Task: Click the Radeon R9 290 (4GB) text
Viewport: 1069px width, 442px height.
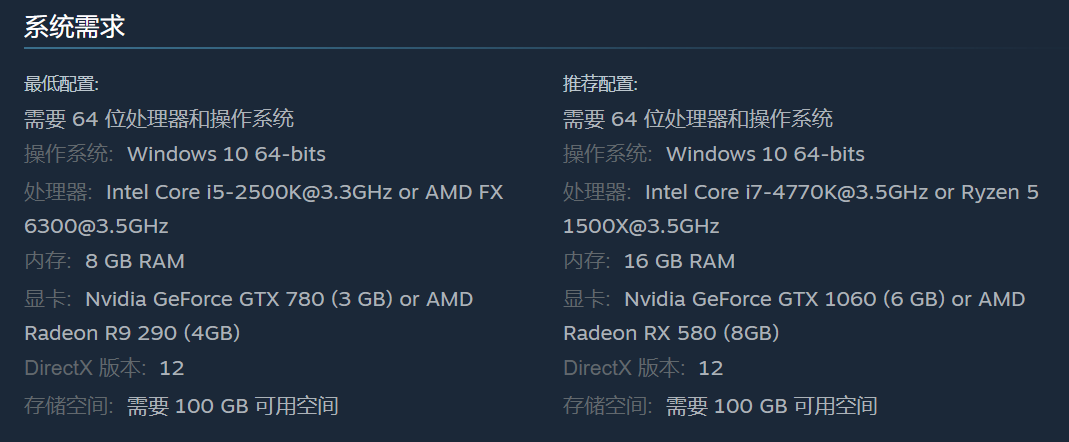Action: [x=132, y=334]
